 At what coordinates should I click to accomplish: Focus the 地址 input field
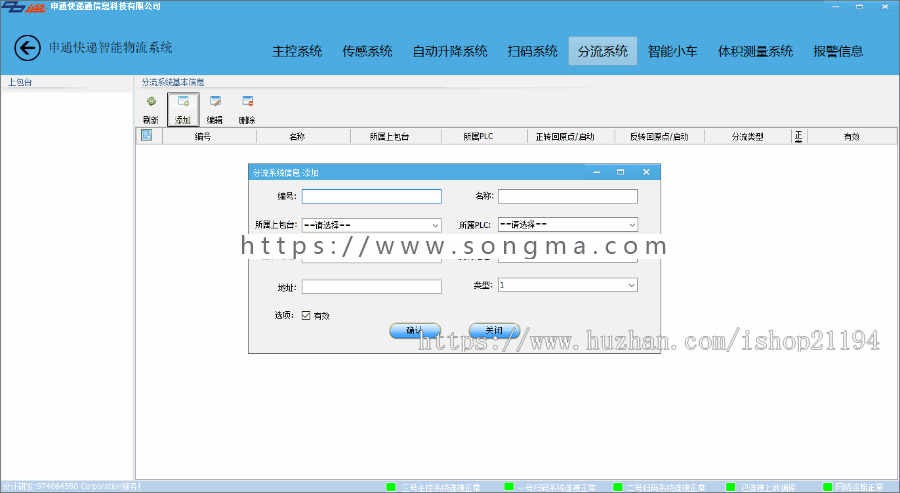tap(371, 286)
